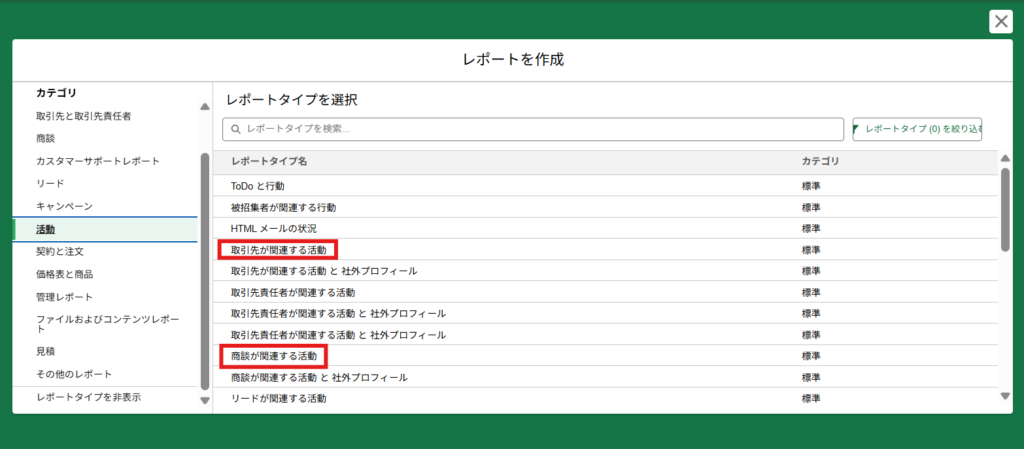Image resolution: width=1024 pixels, height=449 pixels.
Task: Select the 商談 category
Action: click(x=46, y=138)
